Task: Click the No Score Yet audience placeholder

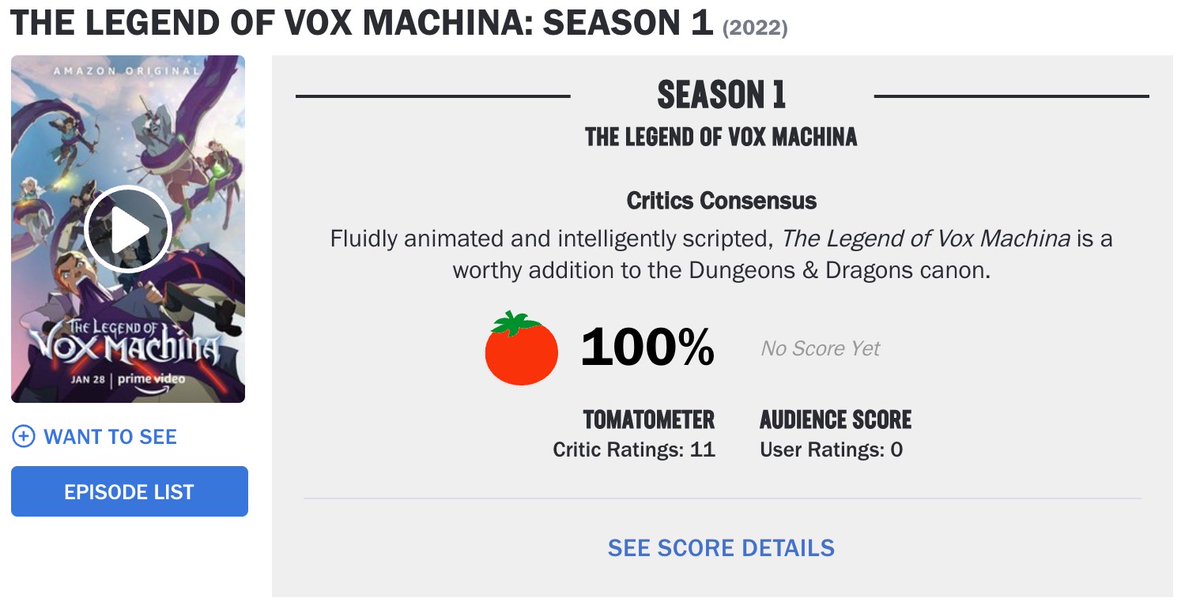Action: coord(821,348)
